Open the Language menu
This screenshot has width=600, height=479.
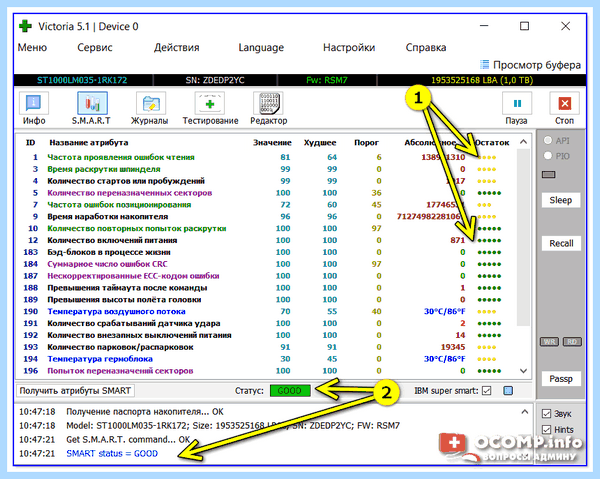tap(261, 47)
